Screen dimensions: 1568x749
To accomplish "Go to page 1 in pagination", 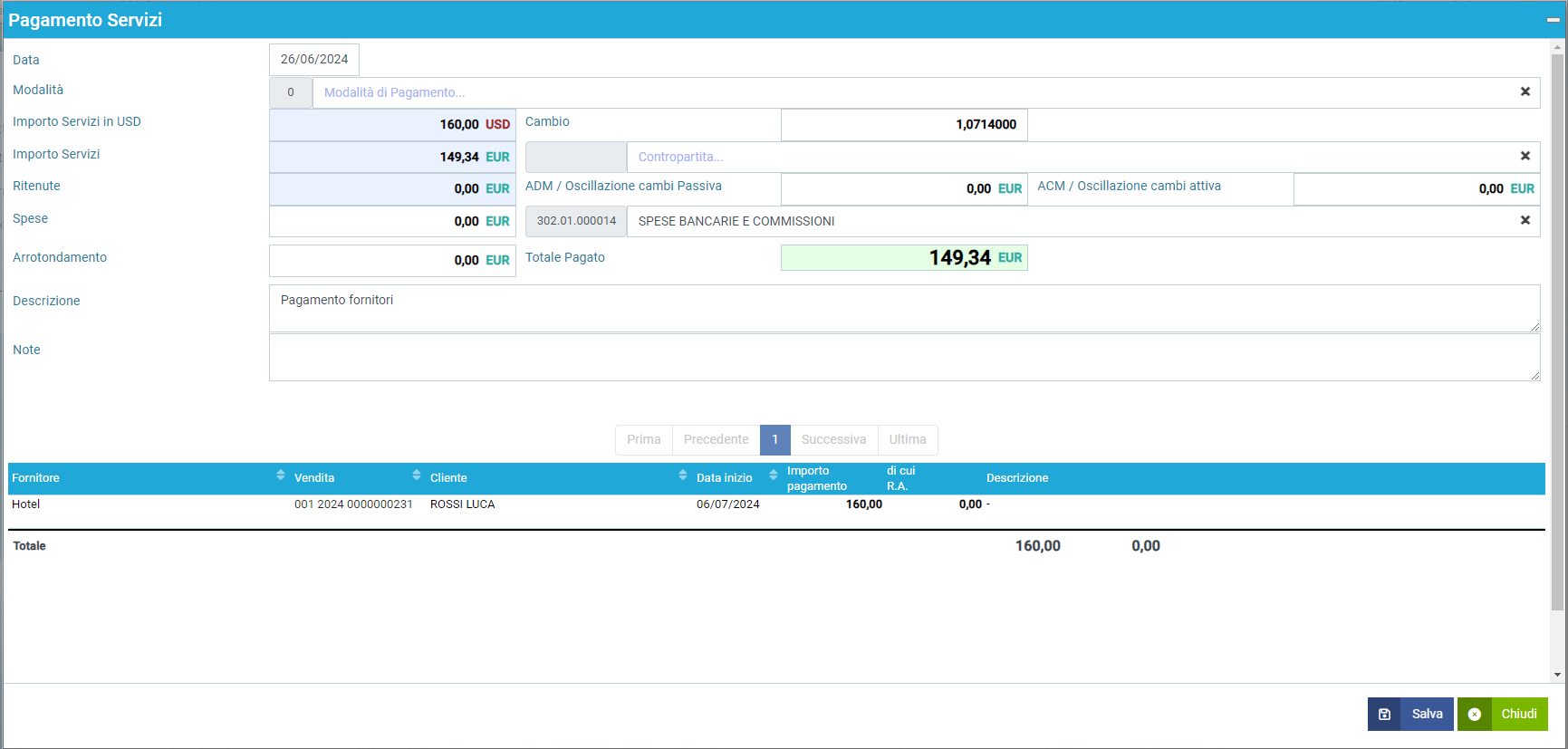I will pos(774,439).
